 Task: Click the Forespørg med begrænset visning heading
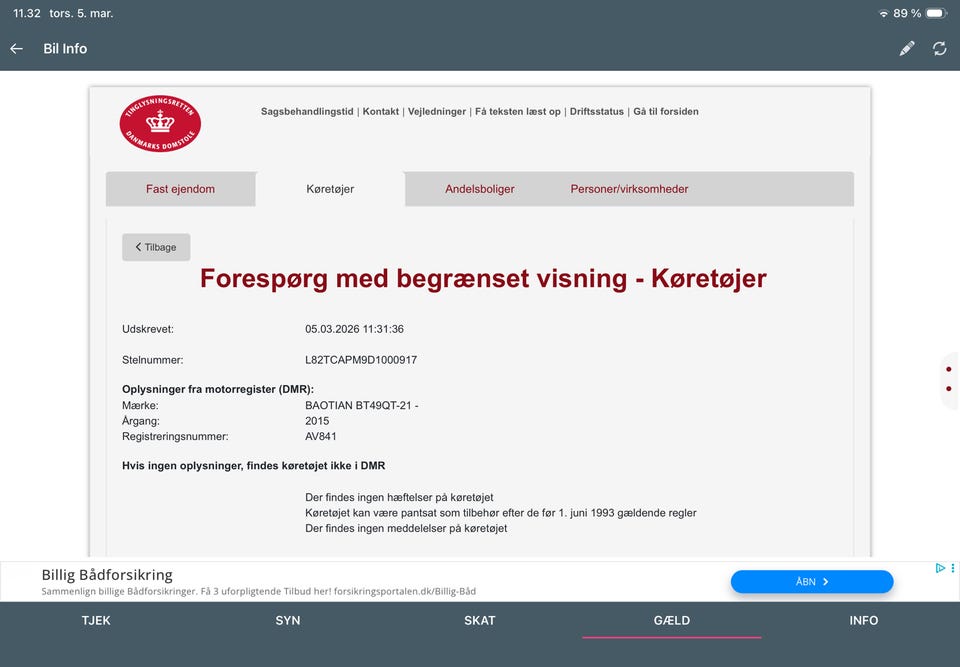coord(483,279)
